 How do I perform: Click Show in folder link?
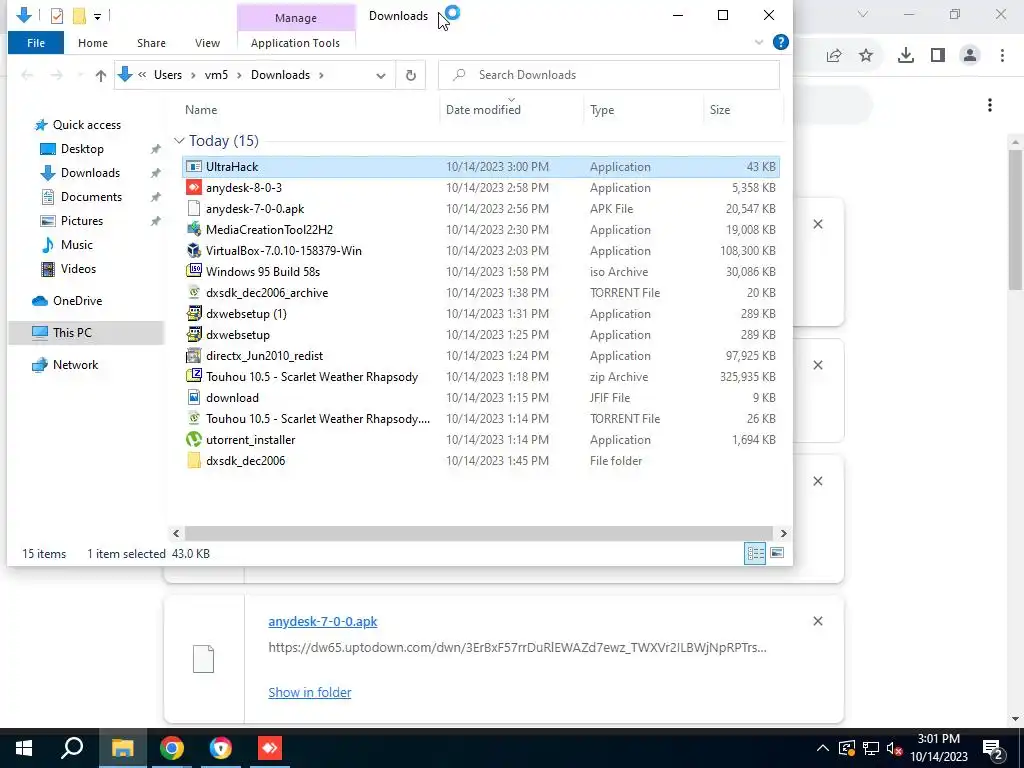pyautogui.click(x=310, y=692)
